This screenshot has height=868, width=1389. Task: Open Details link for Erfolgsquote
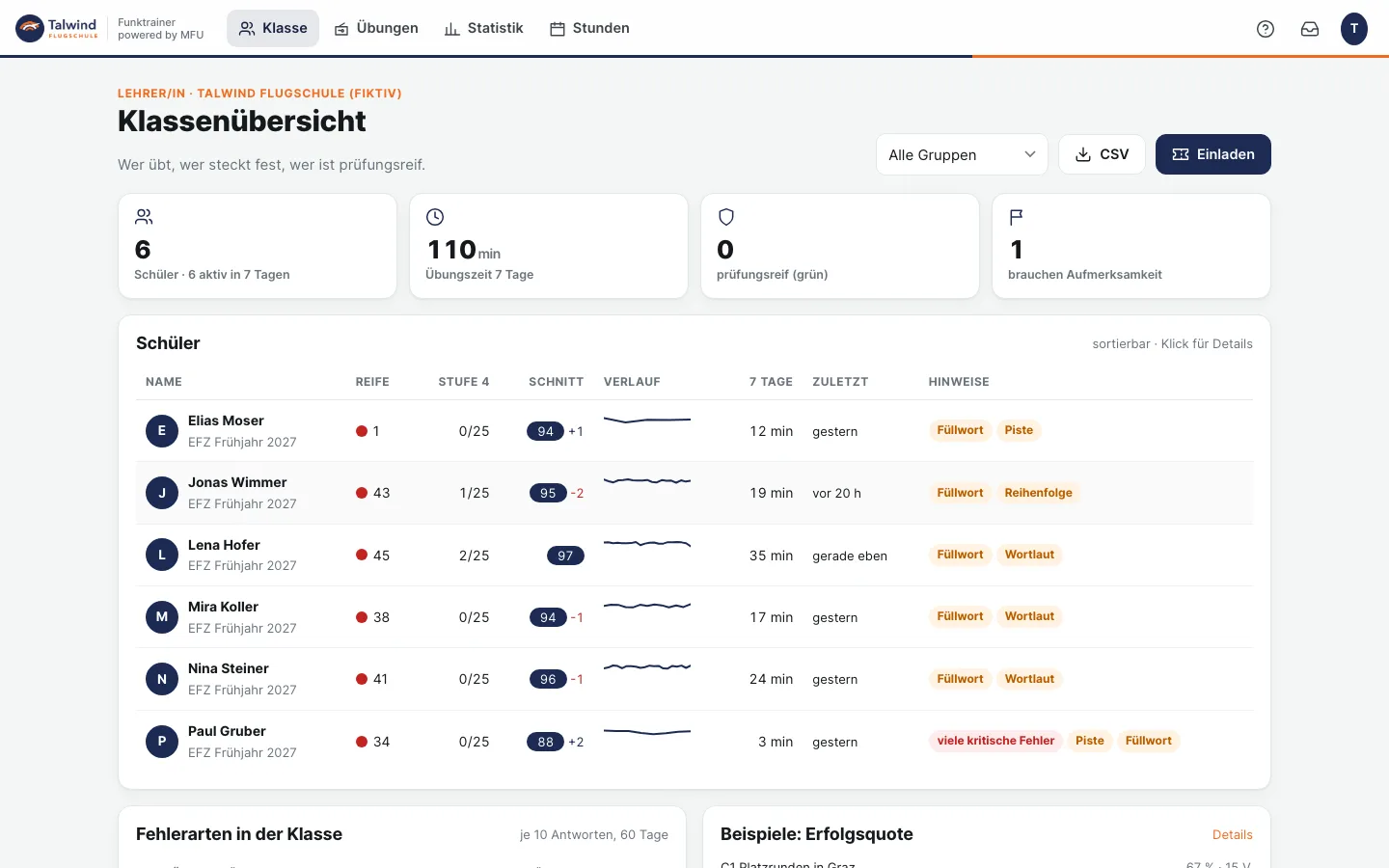point(1233,835)
